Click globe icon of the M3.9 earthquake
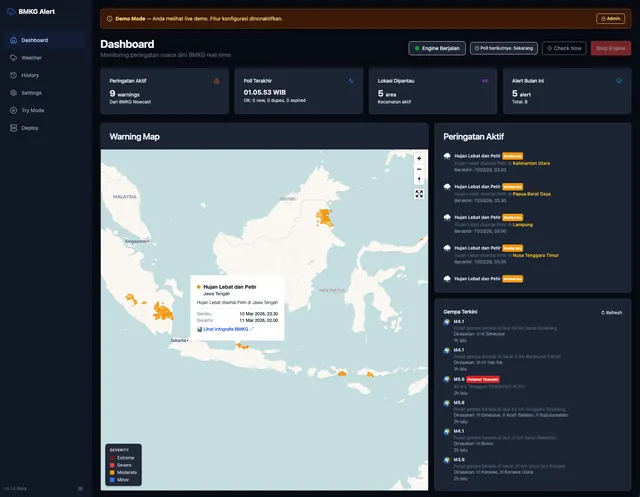 point(447,460)
